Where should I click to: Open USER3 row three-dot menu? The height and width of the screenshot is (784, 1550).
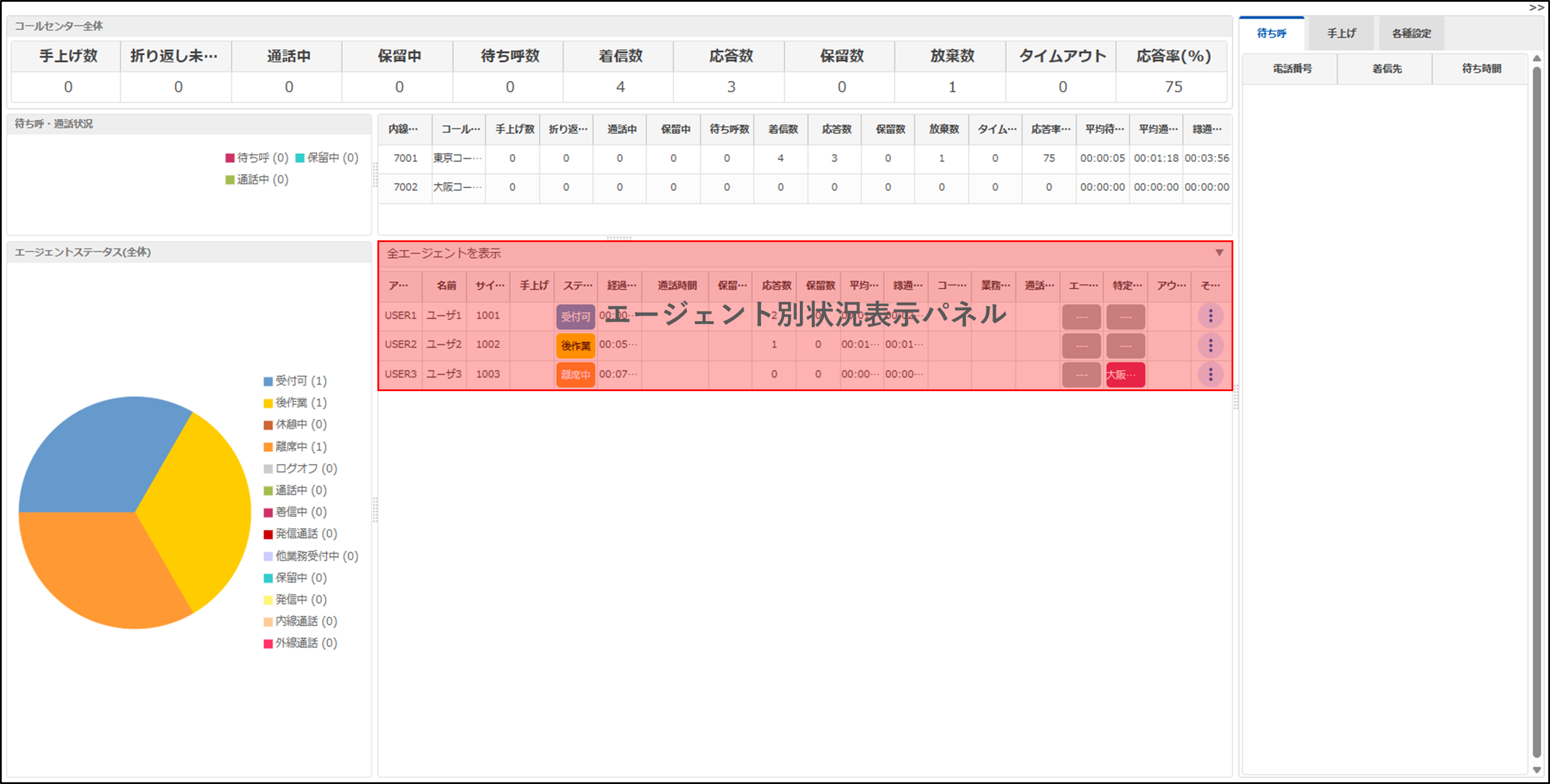coord(1210,374)
